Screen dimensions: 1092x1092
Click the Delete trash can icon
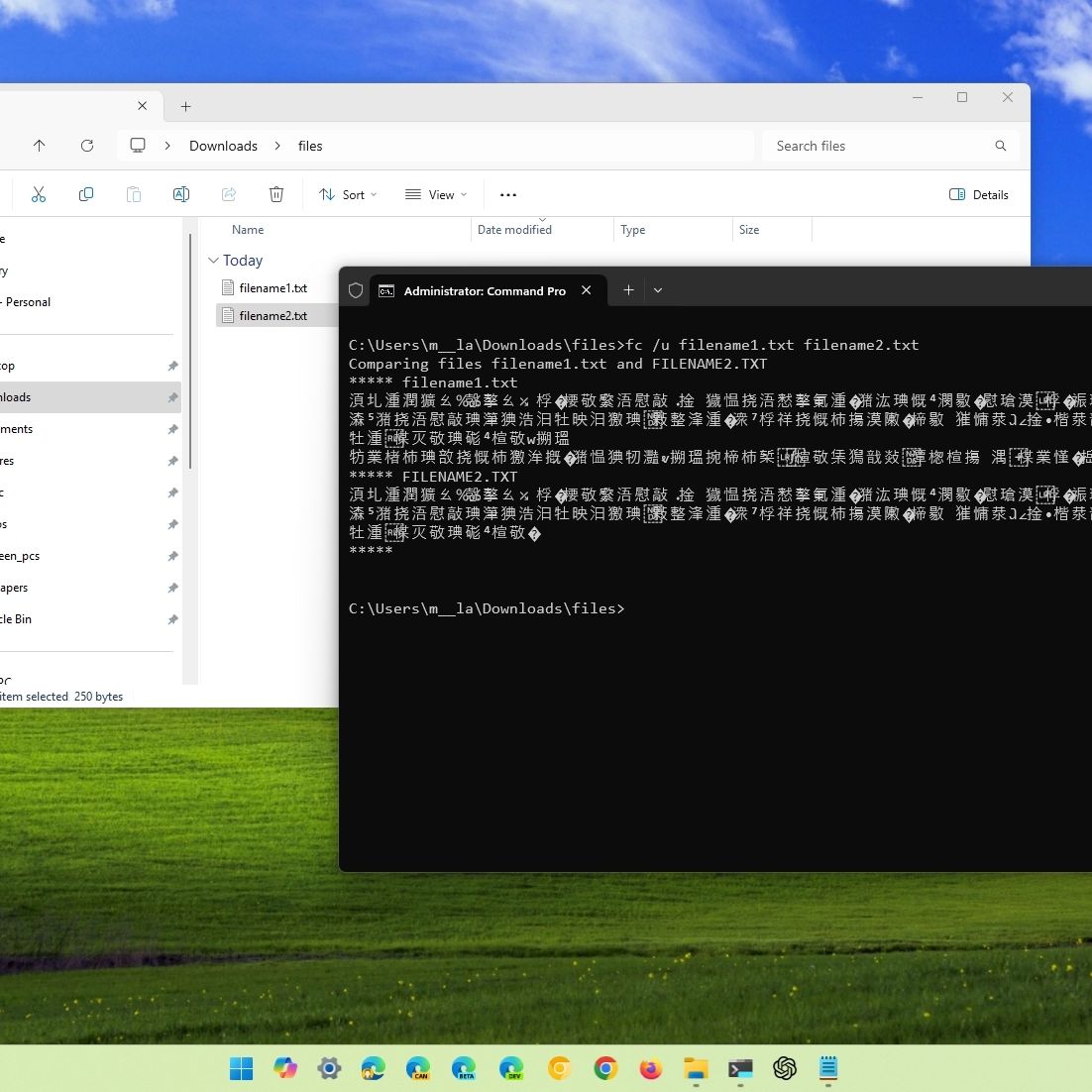[276, 194]
